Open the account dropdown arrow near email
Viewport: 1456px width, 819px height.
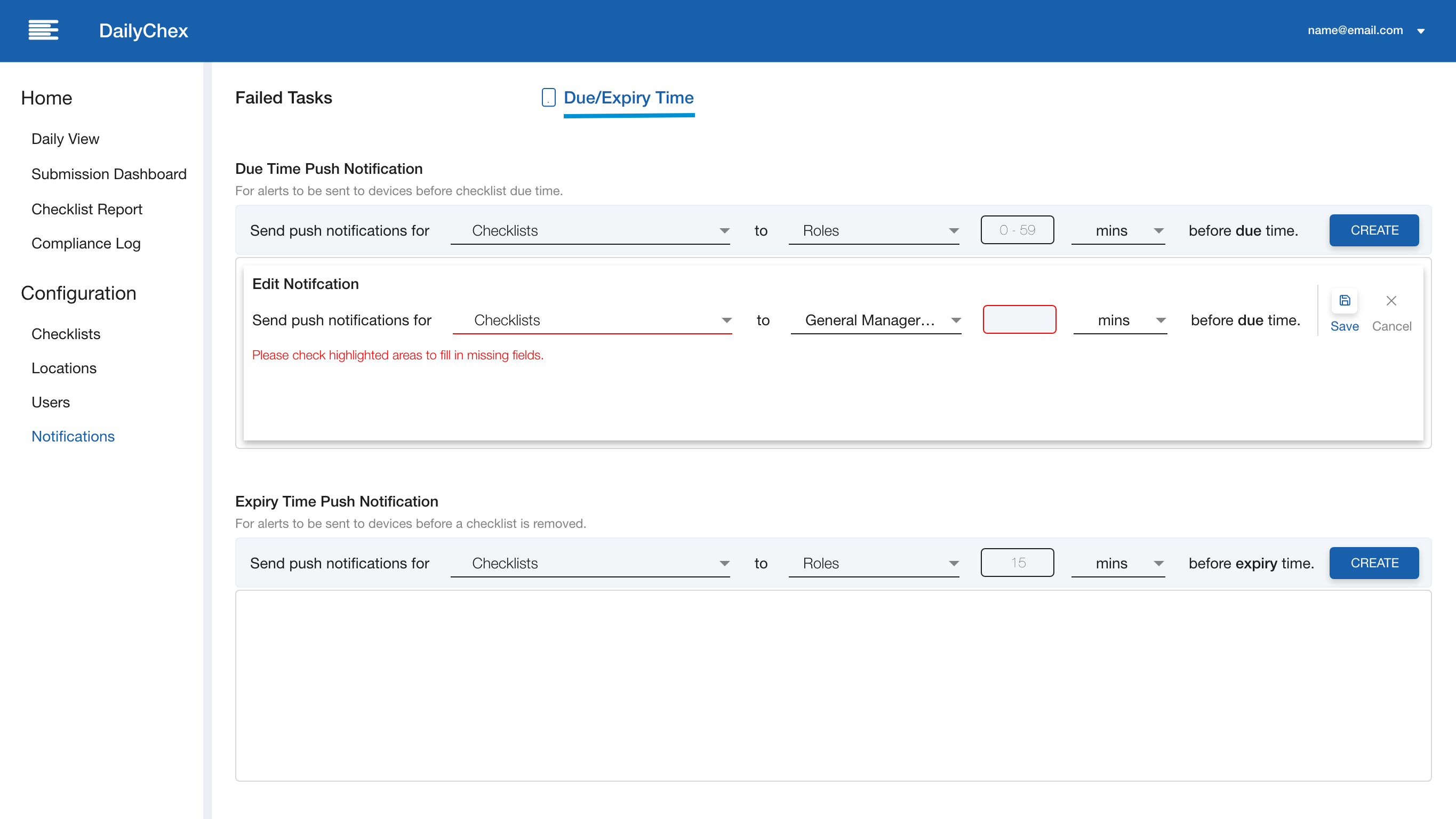coord(1420,31)
